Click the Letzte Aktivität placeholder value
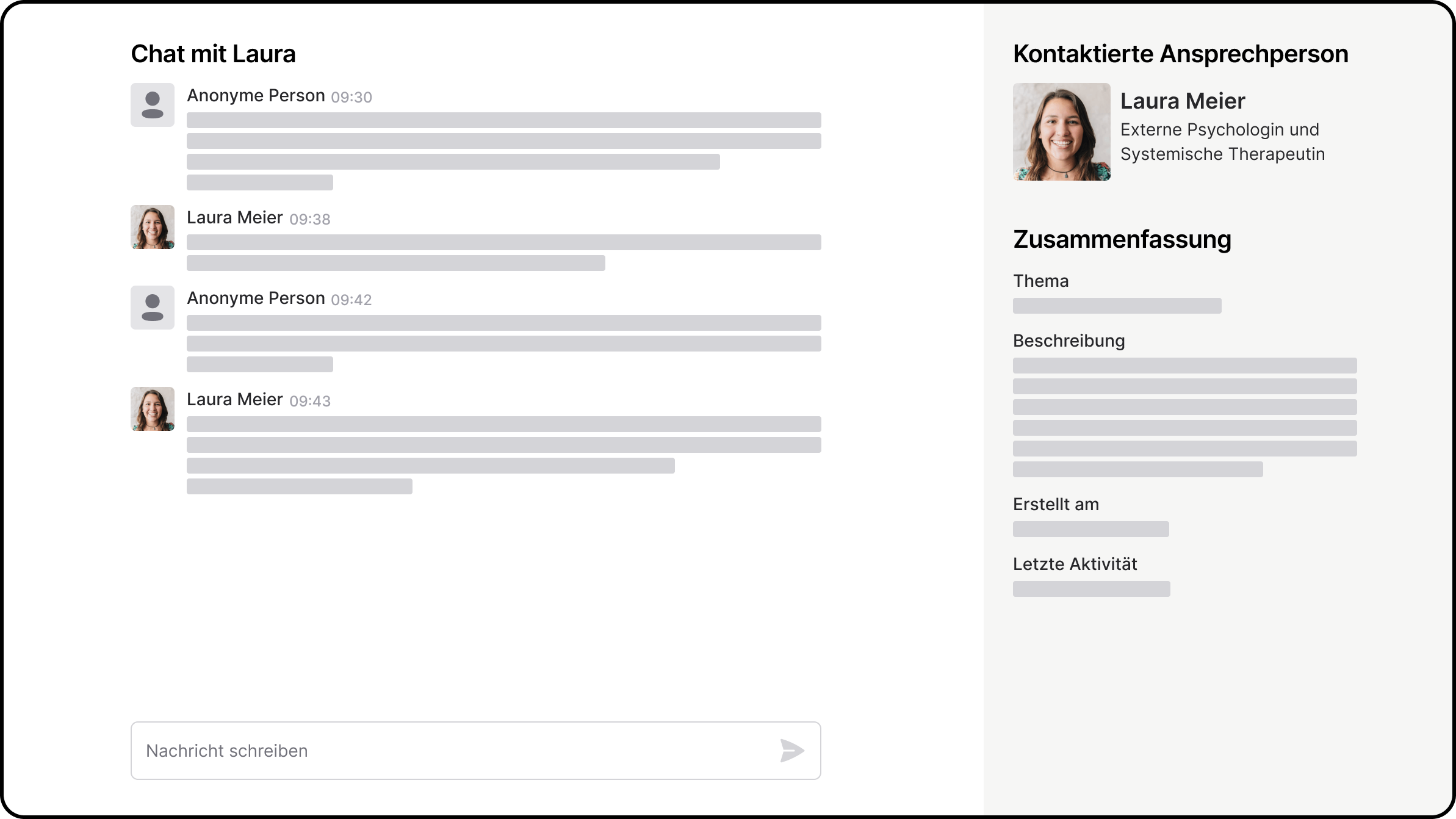Viewport: 1456px width, 819px height. 1091,589
